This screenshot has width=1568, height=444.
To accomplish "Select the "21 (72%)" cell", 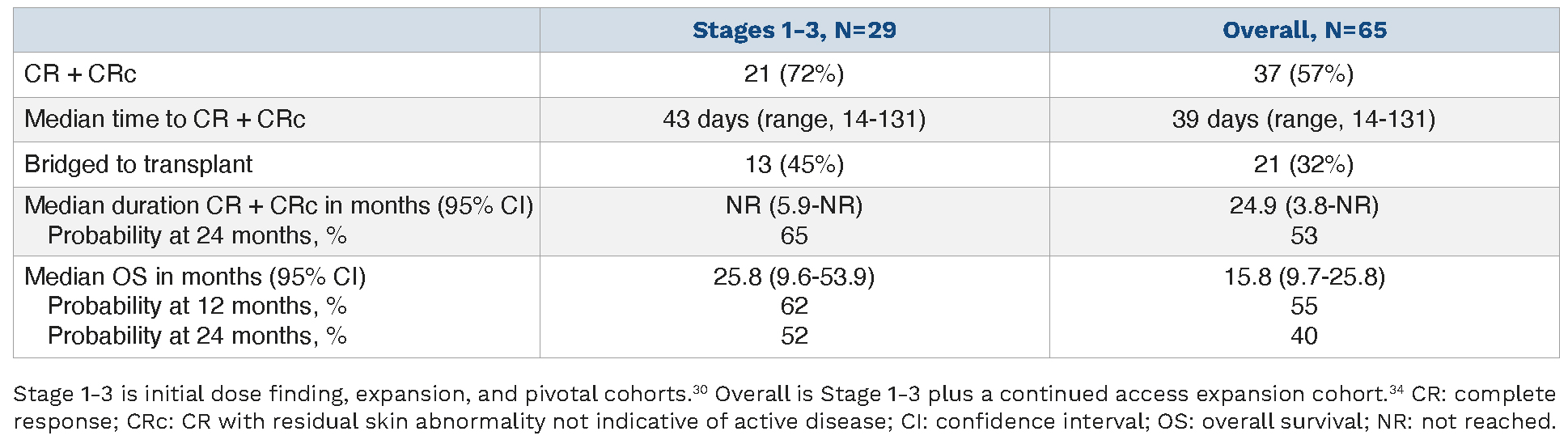I will pyautogui.click(x=794, y=74).
